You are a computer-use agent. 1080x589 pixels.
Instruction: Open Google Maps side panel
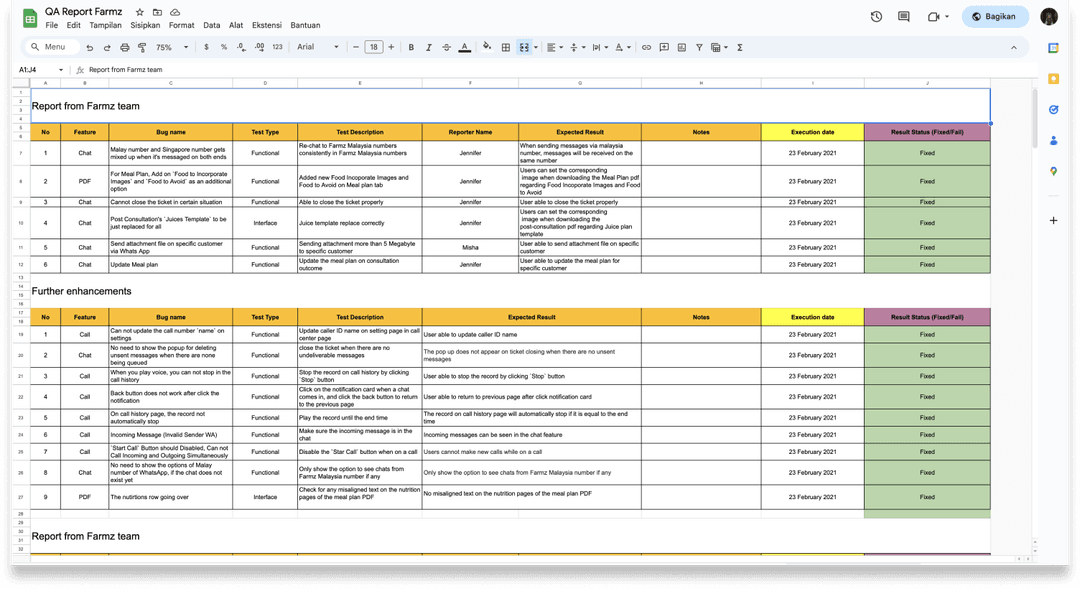click(x=1053, y=171)
